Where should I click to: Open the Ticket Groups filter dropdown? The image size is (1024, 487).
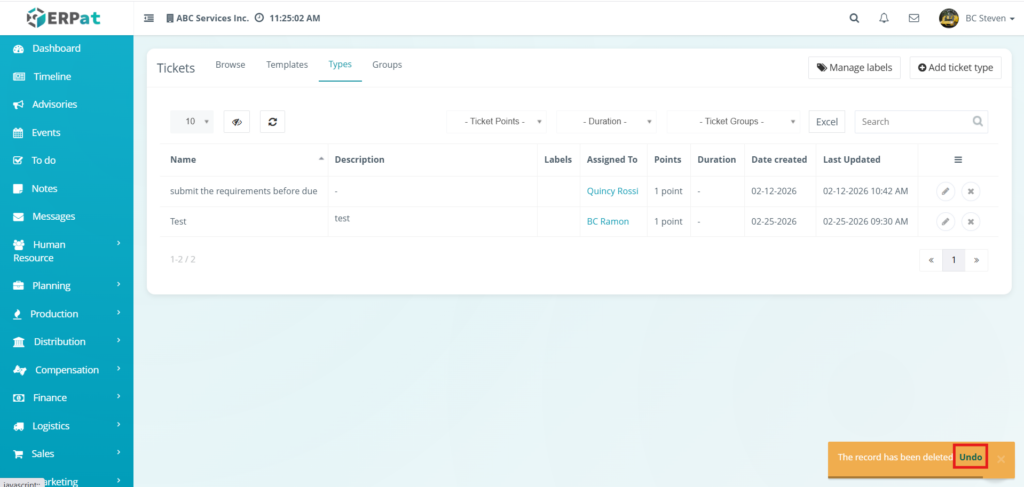[x=733, y=121]
